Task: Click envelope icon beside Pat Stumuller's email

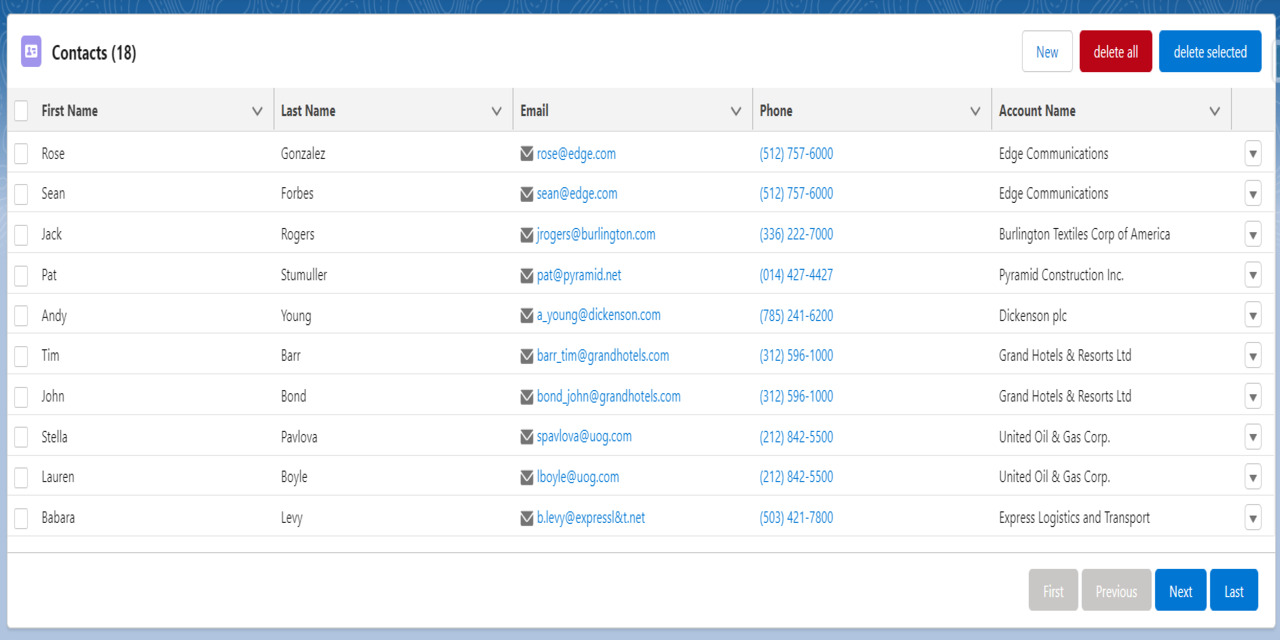Action: click(x=527, y=274)
